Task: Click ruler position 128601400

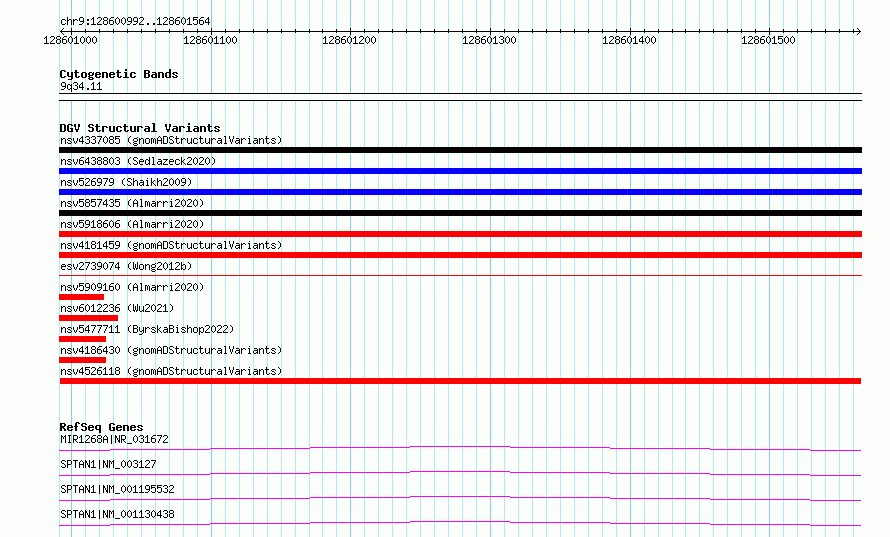Action: [x=629, y=40]
